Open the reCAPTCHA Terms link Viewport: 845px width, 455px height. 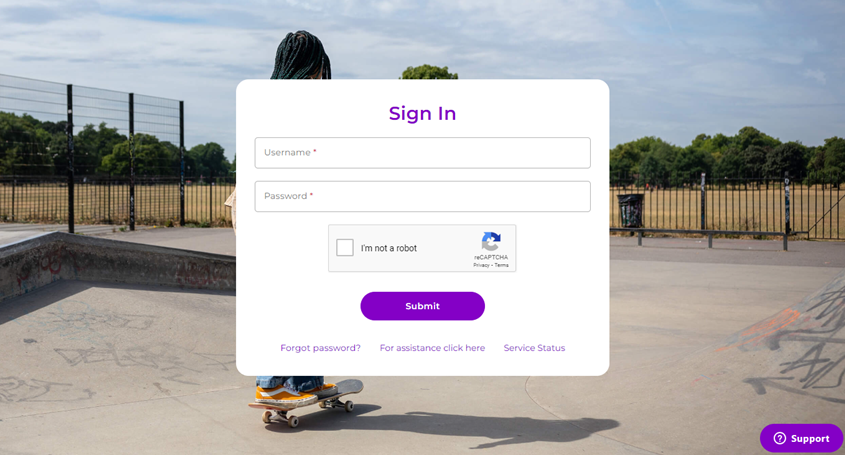502,265
